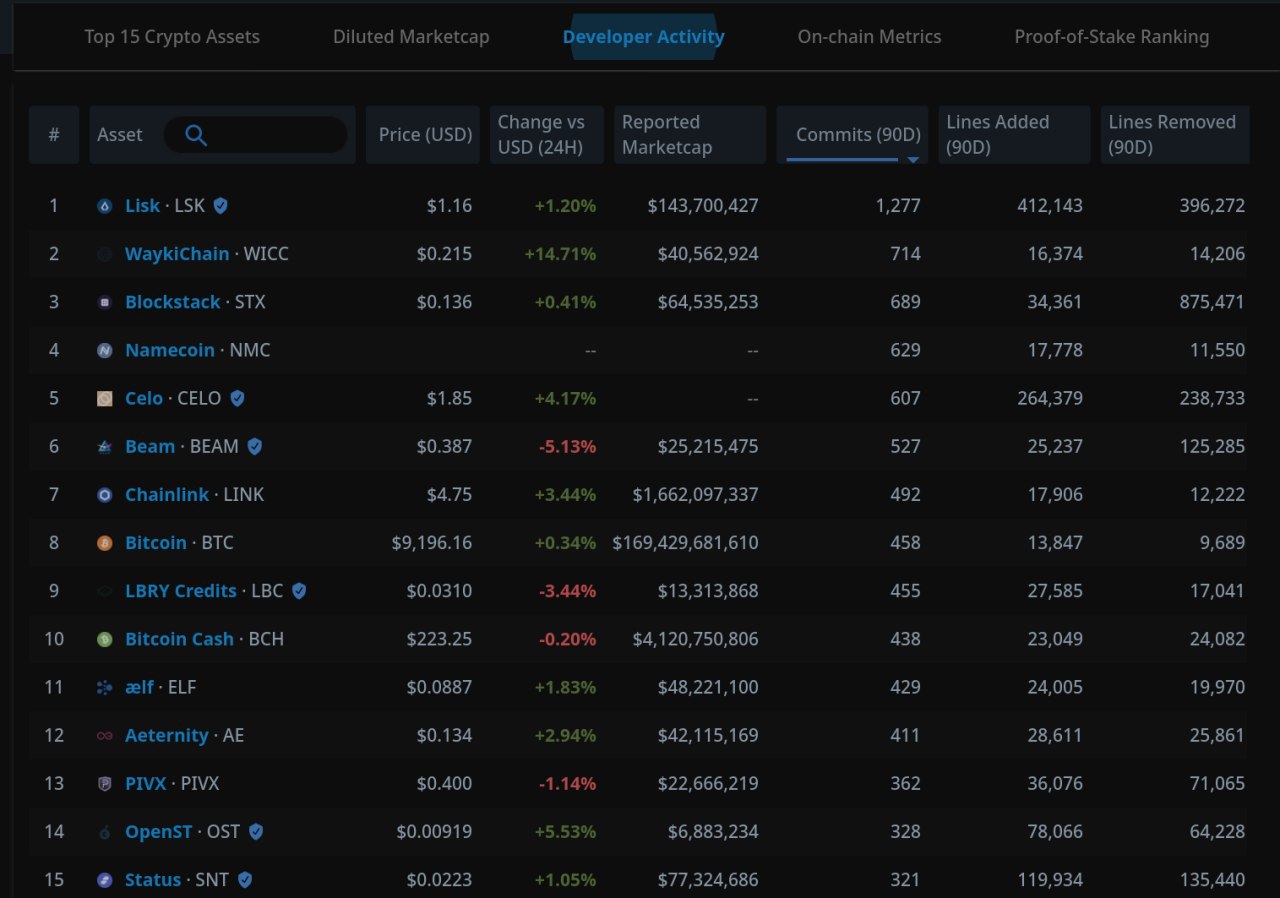Open the Blockstack asset link

[x=173, y=302]
